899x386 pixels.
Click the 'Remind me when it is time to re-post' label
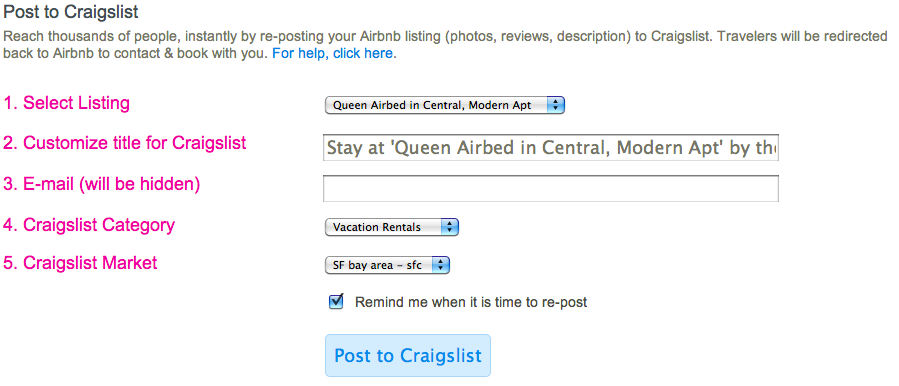pyautogui.click(x=471, y=302)
